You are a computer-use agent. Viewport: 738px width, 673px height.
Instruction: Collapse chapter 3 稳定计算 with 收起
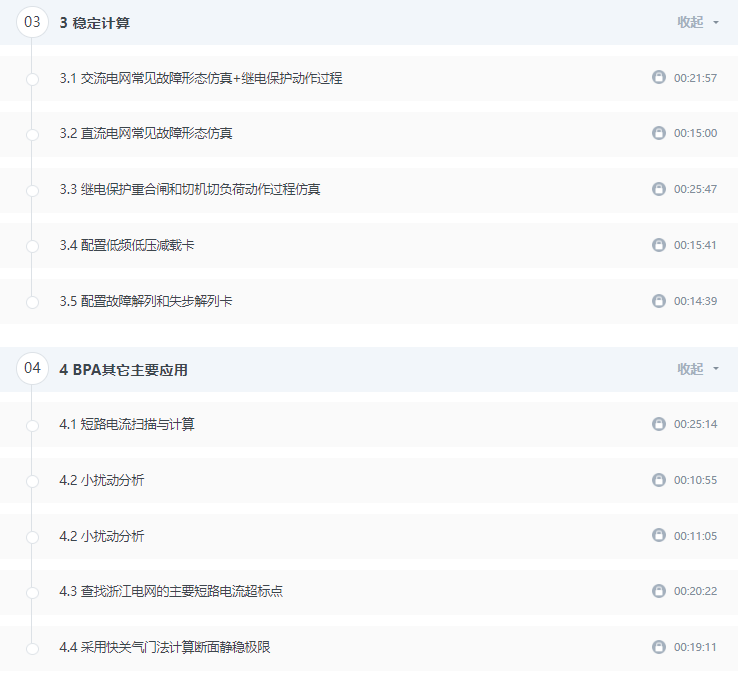point(698,22)
